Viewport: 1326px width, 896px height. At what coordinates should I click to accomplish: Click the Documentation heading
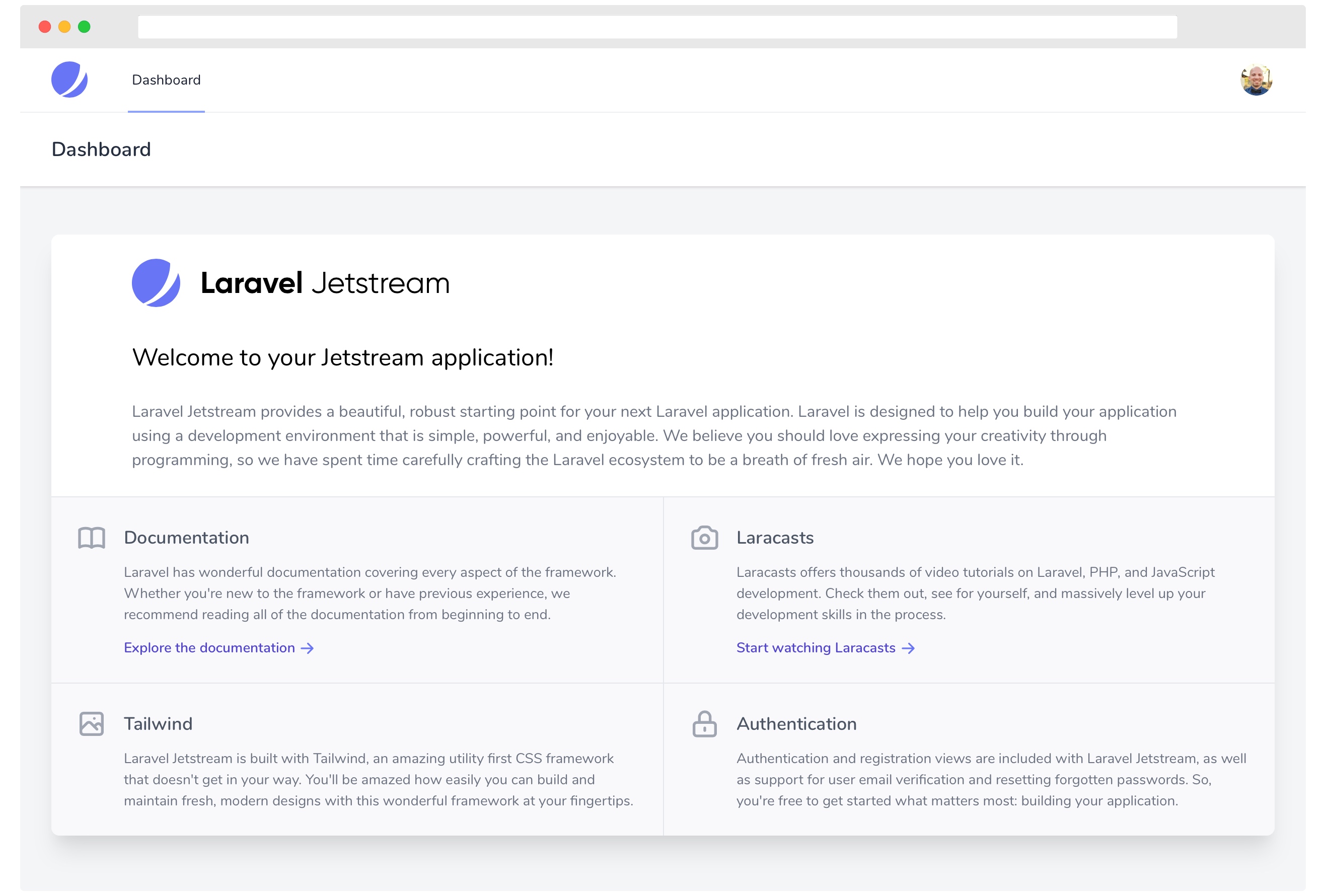tap(187, 537)
